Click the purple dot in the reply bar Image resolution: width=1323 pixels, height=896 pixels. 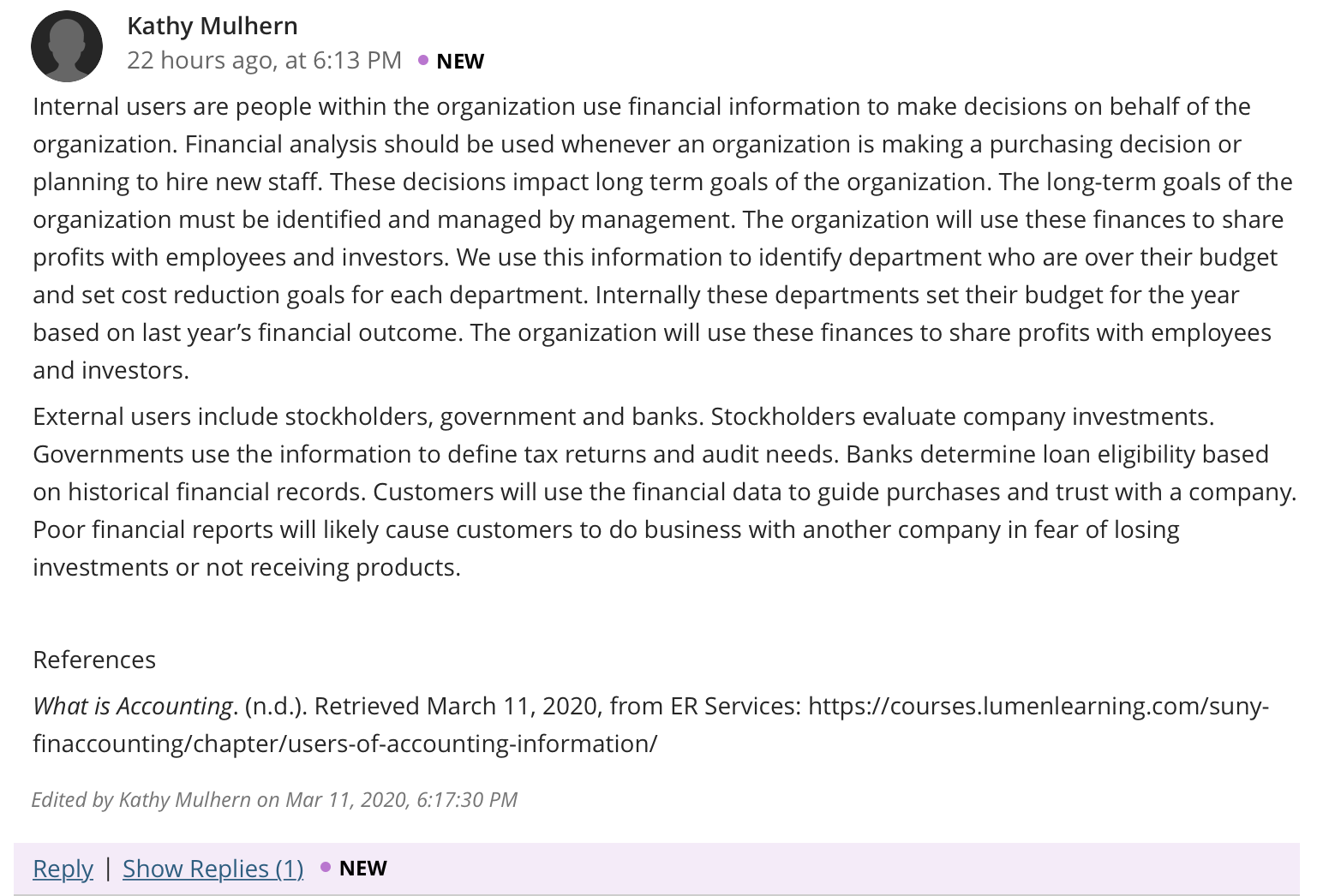326,867
